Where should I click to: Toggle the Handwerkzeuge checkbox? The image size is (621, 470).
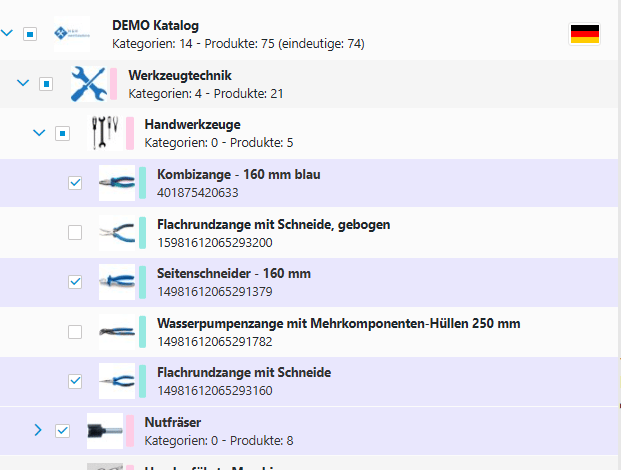[62, 133]
